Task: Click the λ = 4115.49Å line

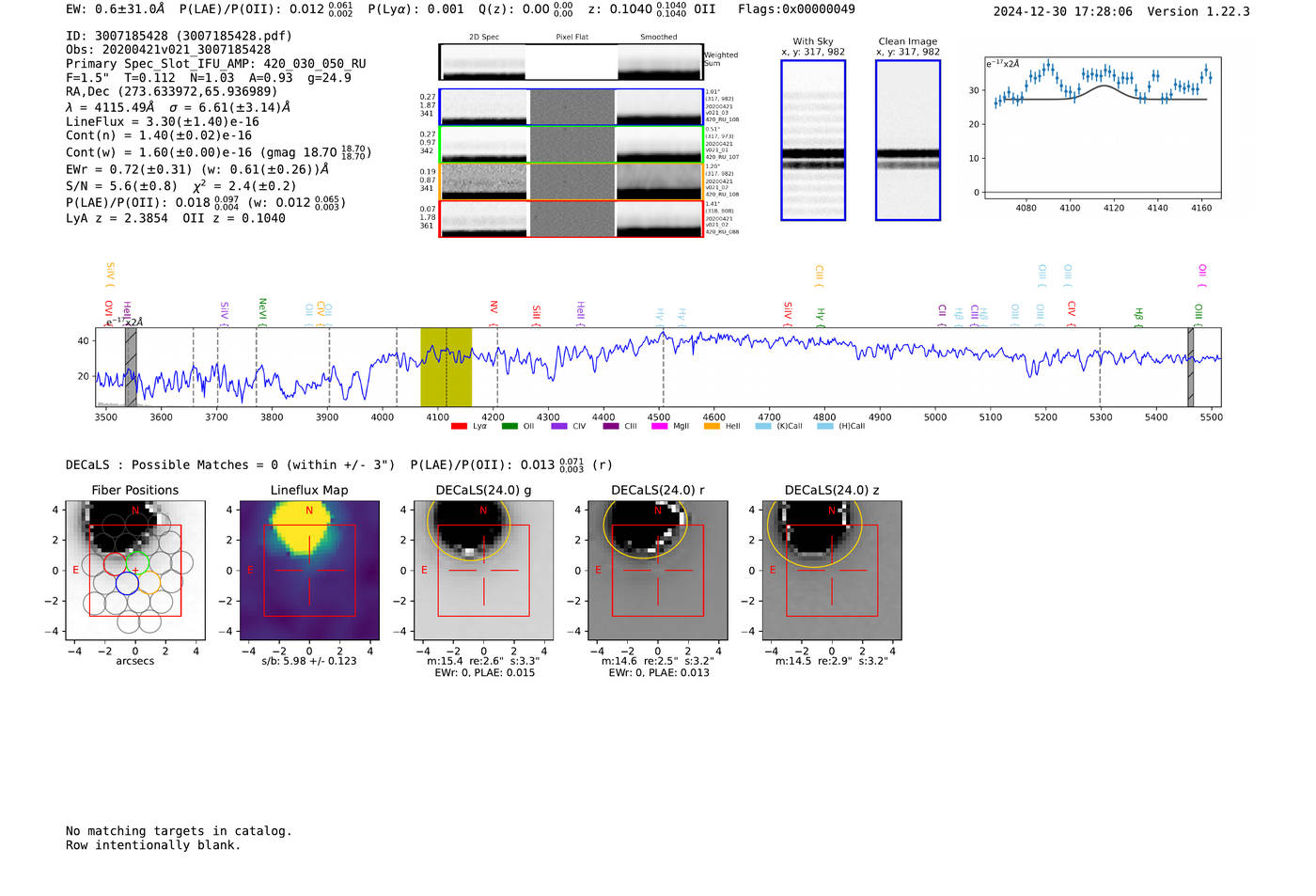Action: click(179, 107)
